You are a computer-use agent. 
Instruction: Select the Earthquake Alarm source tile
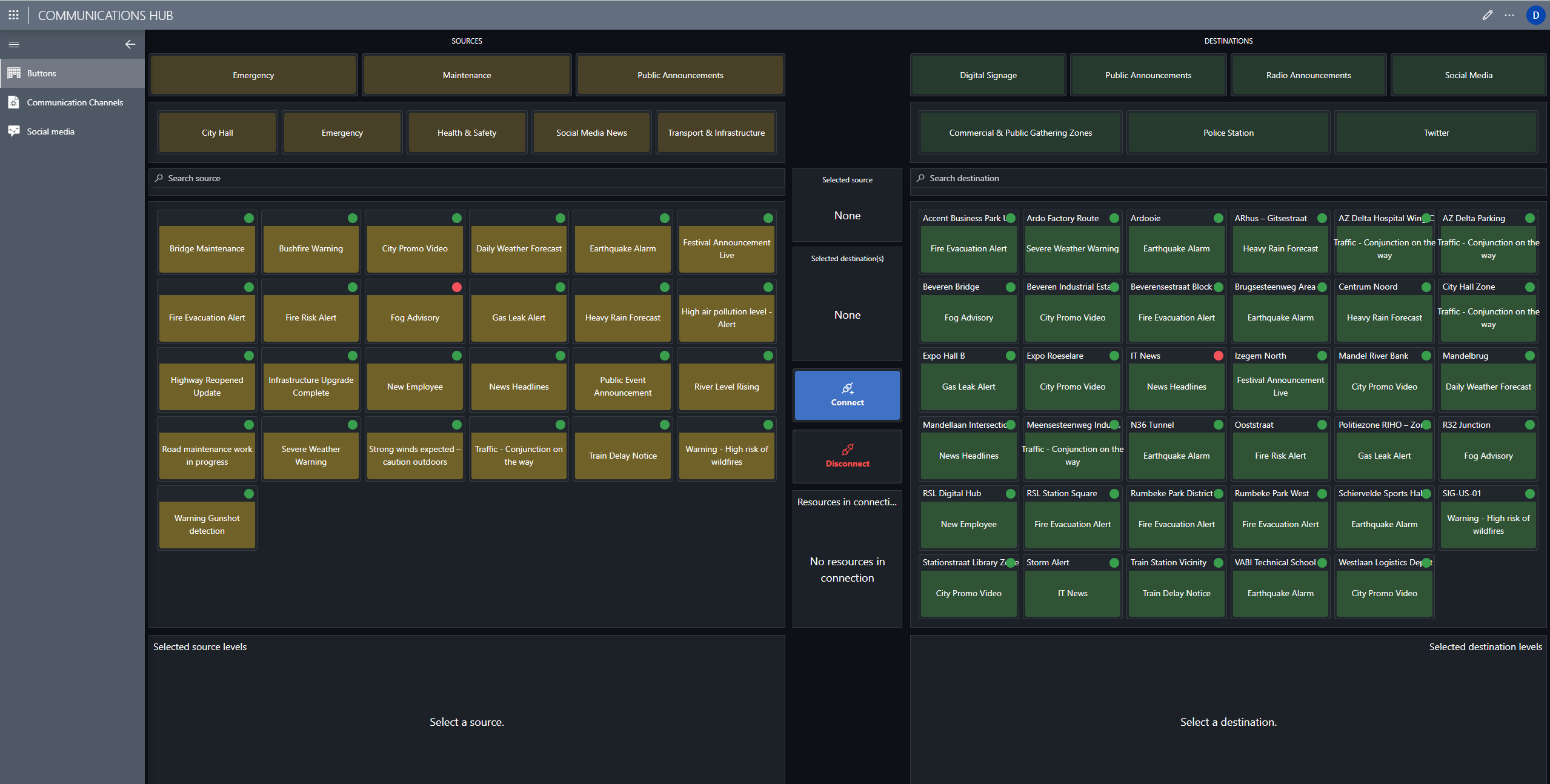622,248
